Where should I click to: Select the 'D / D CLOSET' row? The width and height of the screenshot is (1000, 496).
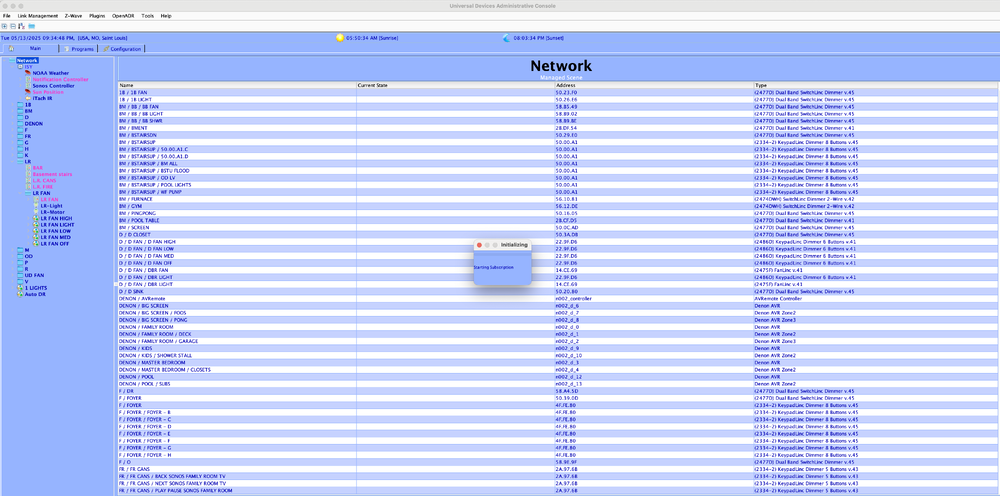557,235
